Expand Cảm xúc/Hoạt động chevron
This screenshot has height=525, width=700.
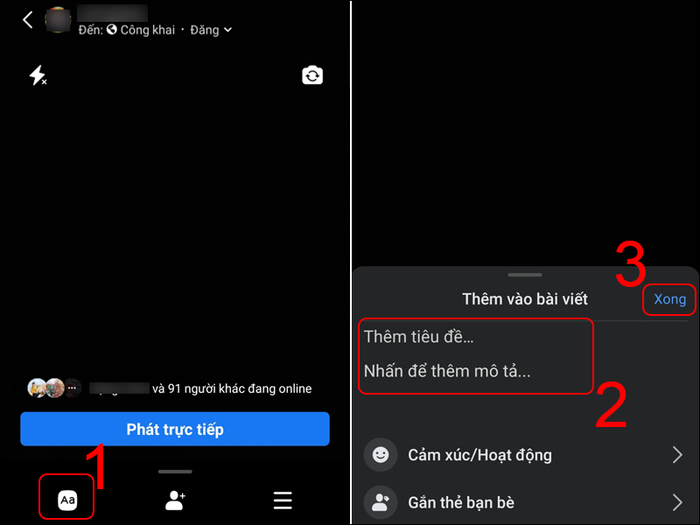pos(677,455)
